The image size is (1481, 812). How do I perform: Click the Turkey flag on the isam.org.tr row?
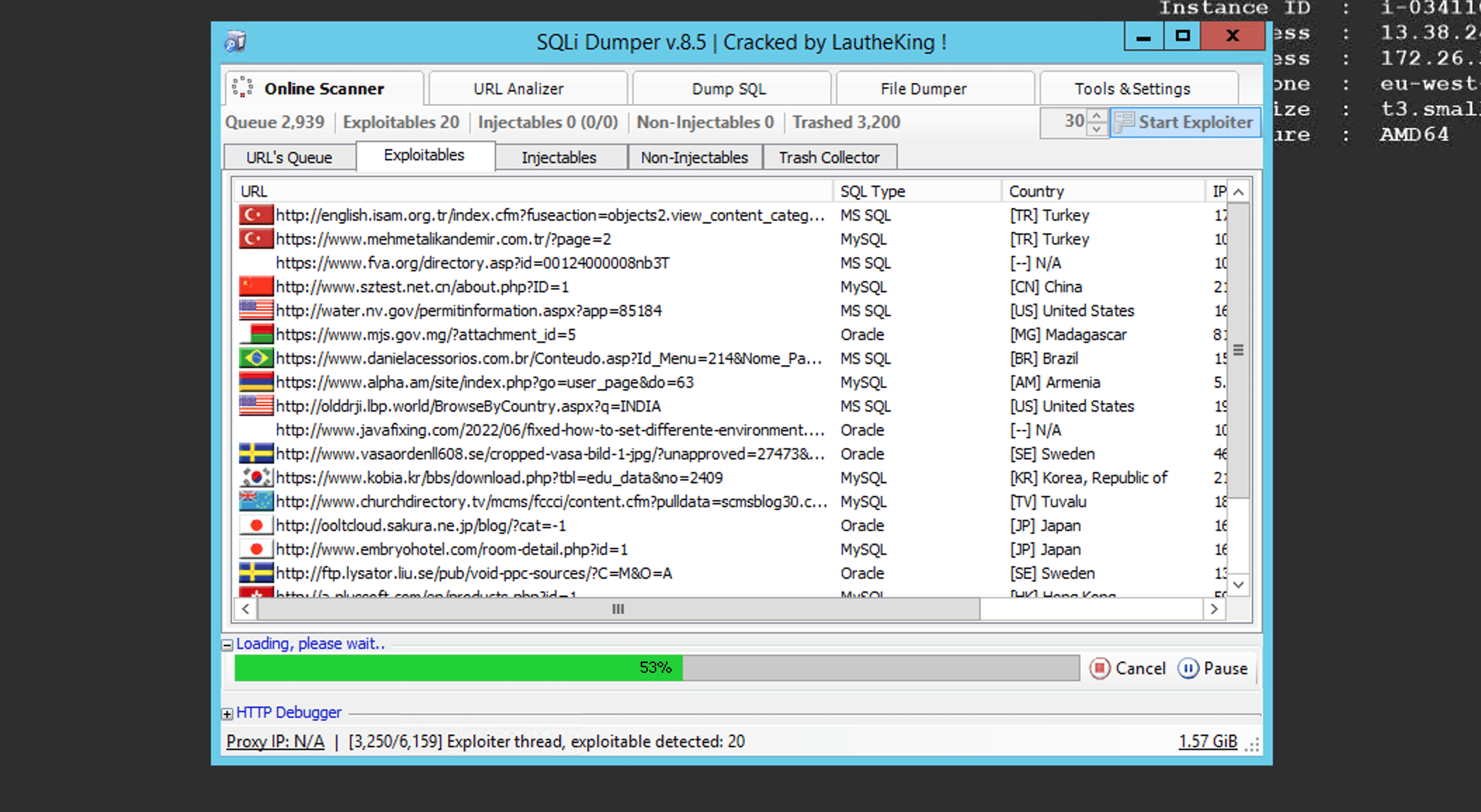[x=256, y=215]
